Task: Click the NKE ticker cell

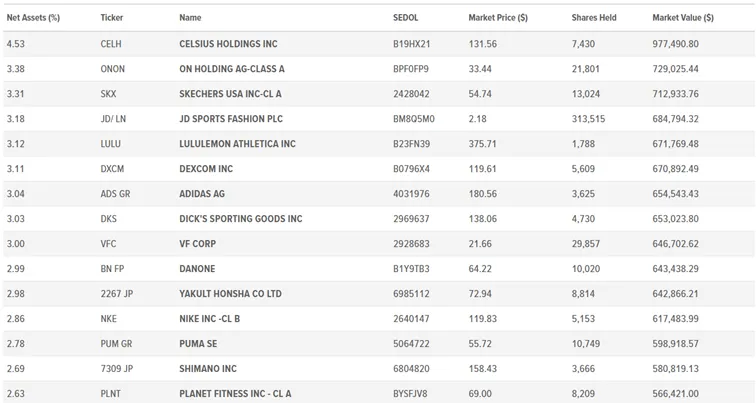Action: (108, 319)
